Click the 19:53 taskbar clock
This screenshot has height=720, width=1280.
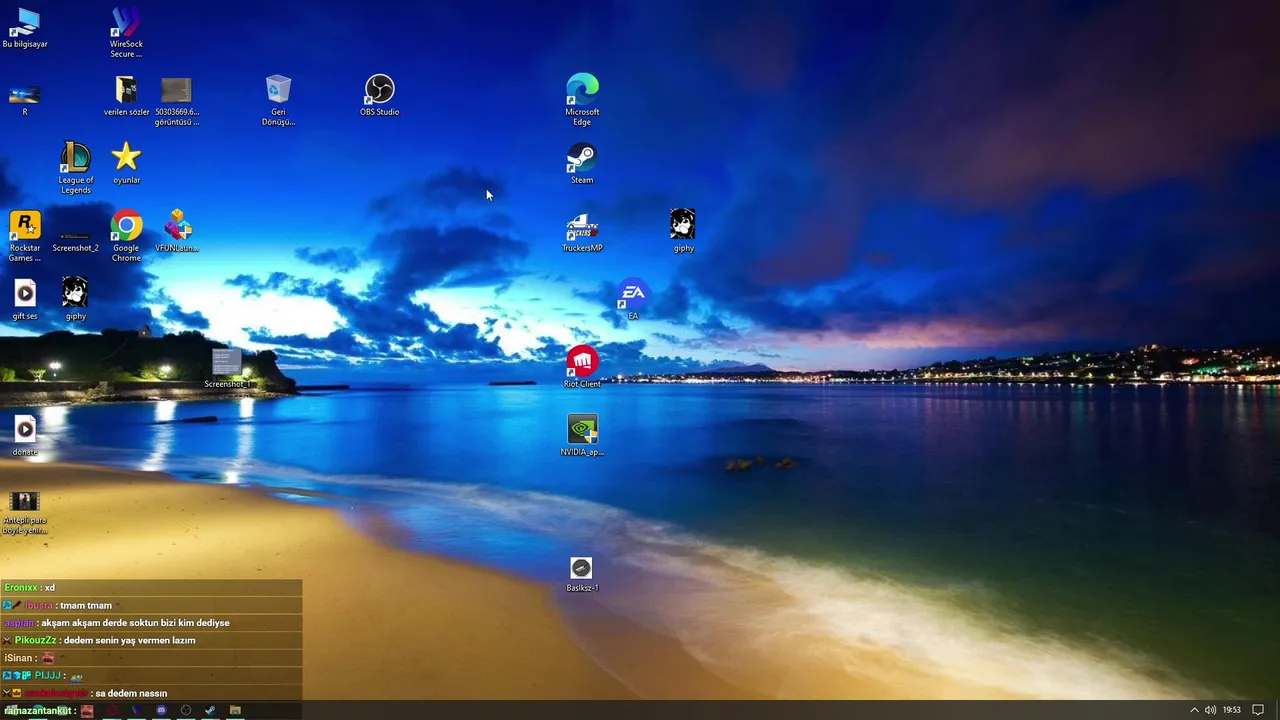pos(1232,710)
